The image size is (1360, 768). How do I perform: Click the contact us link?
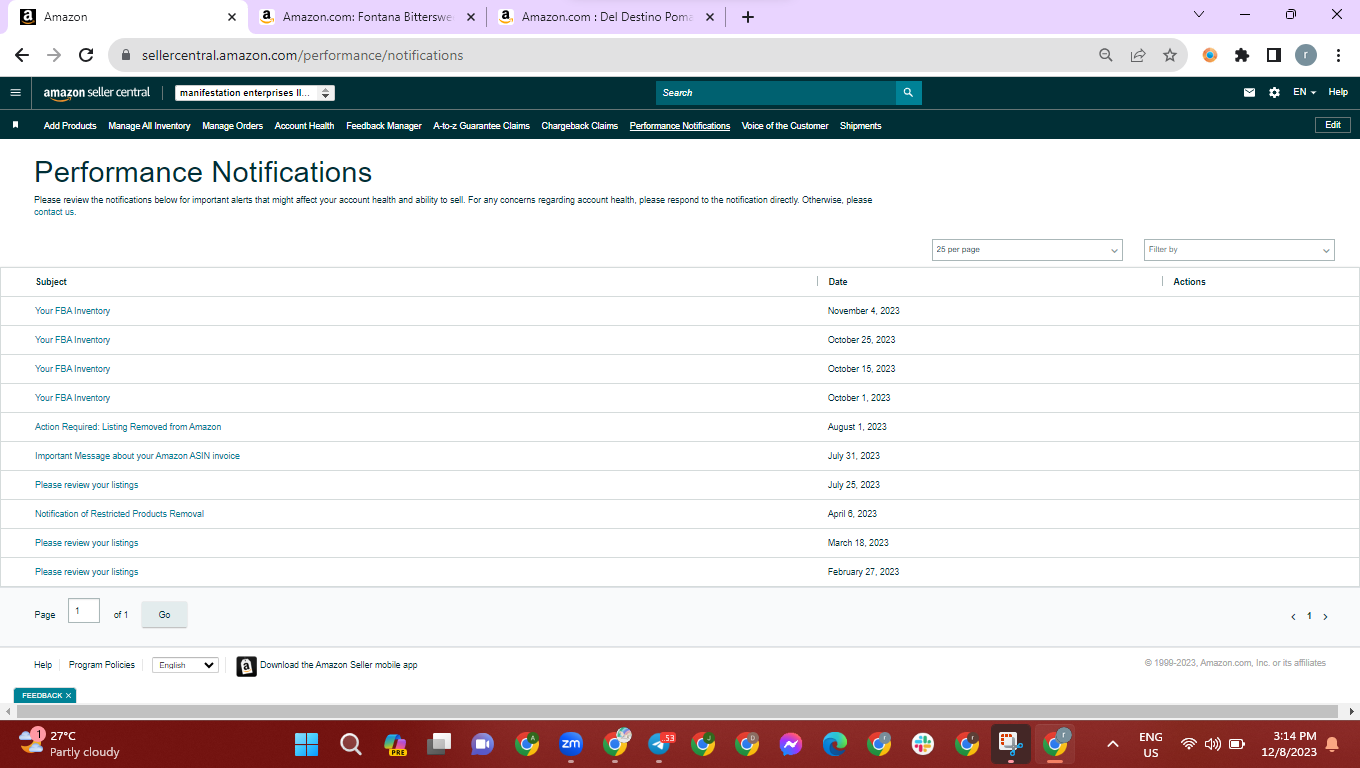pos(54,212)
